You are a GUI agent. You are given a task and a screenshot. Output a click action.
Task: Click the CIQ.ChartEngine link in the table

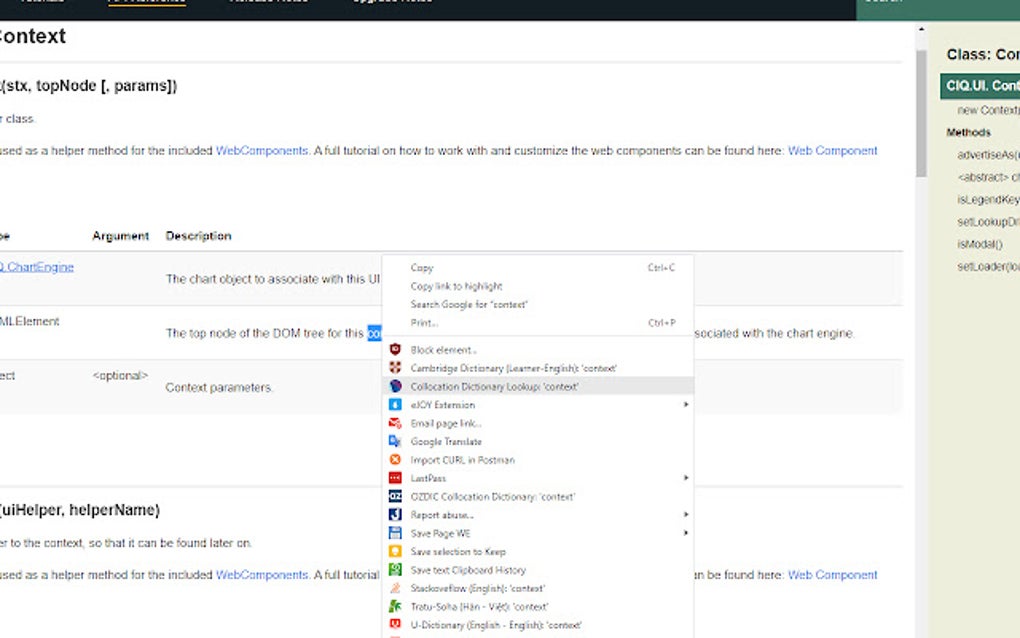coord(35,266)
